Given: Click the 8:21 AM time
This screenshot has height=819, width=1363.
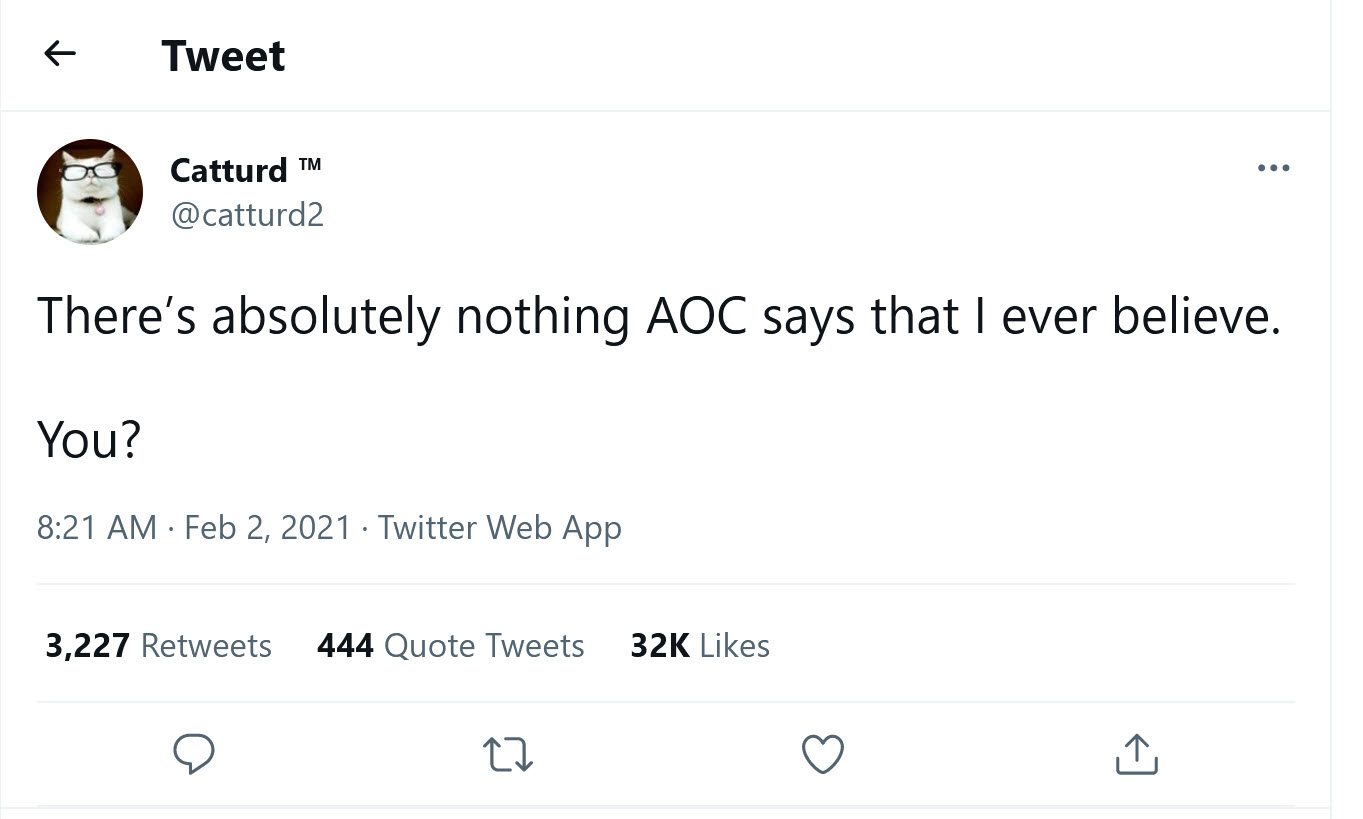Looking at the screenshot, I should click(x=96, y=527).
